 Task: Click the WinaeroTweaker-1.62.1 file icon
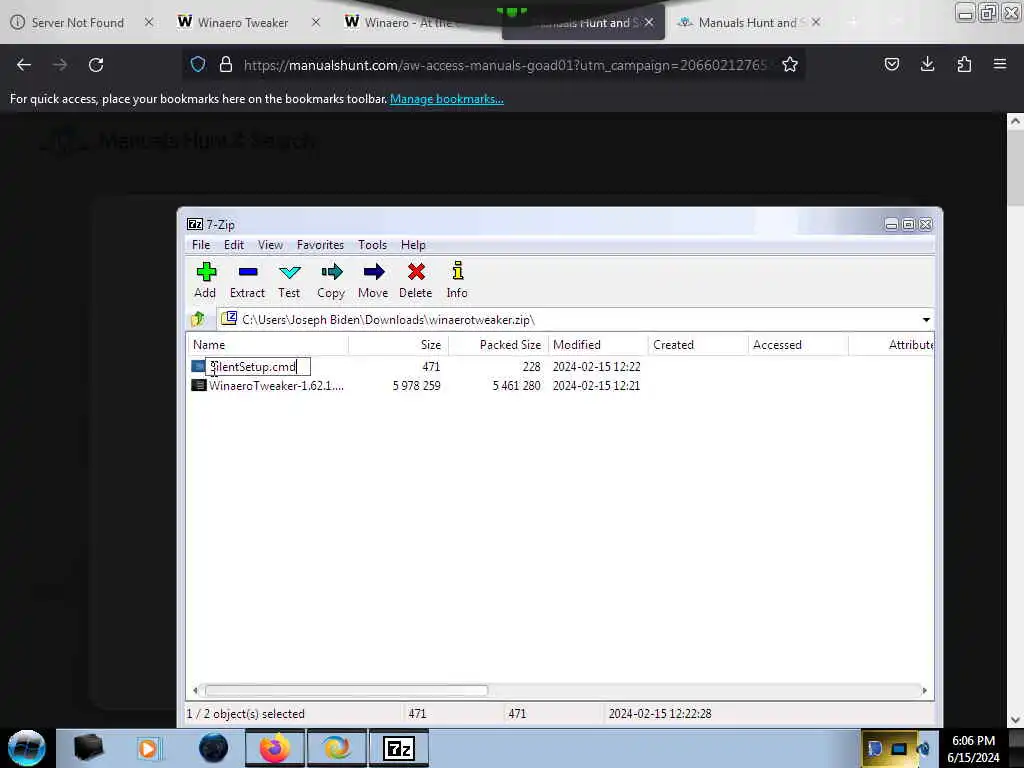(x=199, y=385)
